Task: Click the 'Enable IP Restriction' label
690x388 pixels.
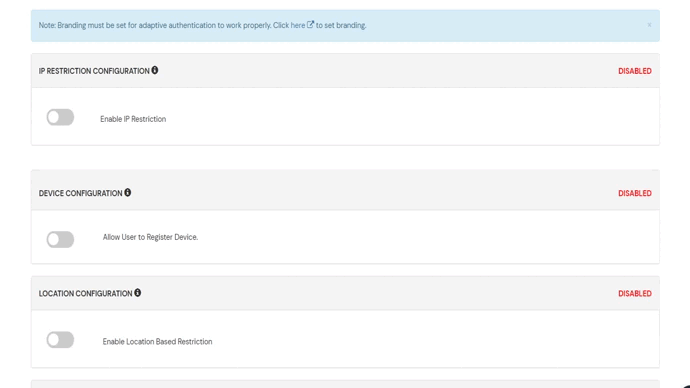Action: point(133,119)
